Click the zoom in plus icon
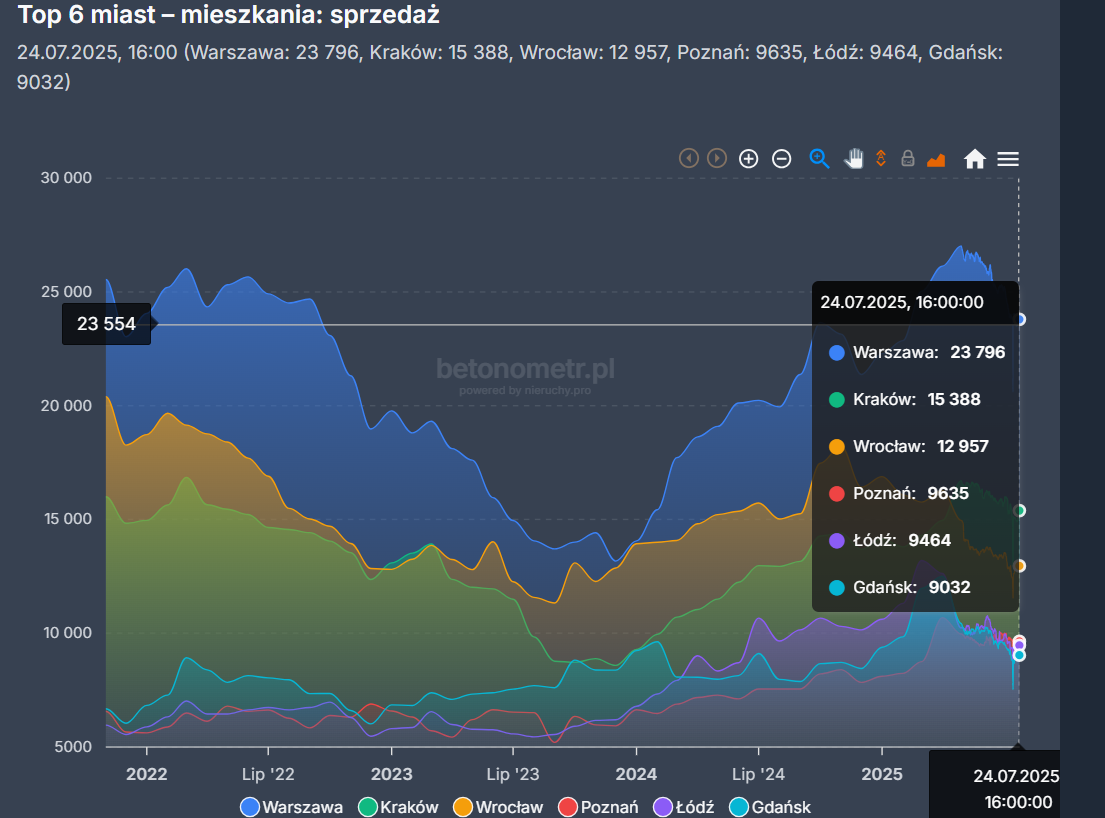Viewport: 1105px width, 818px height. click(x=748, y=158)
